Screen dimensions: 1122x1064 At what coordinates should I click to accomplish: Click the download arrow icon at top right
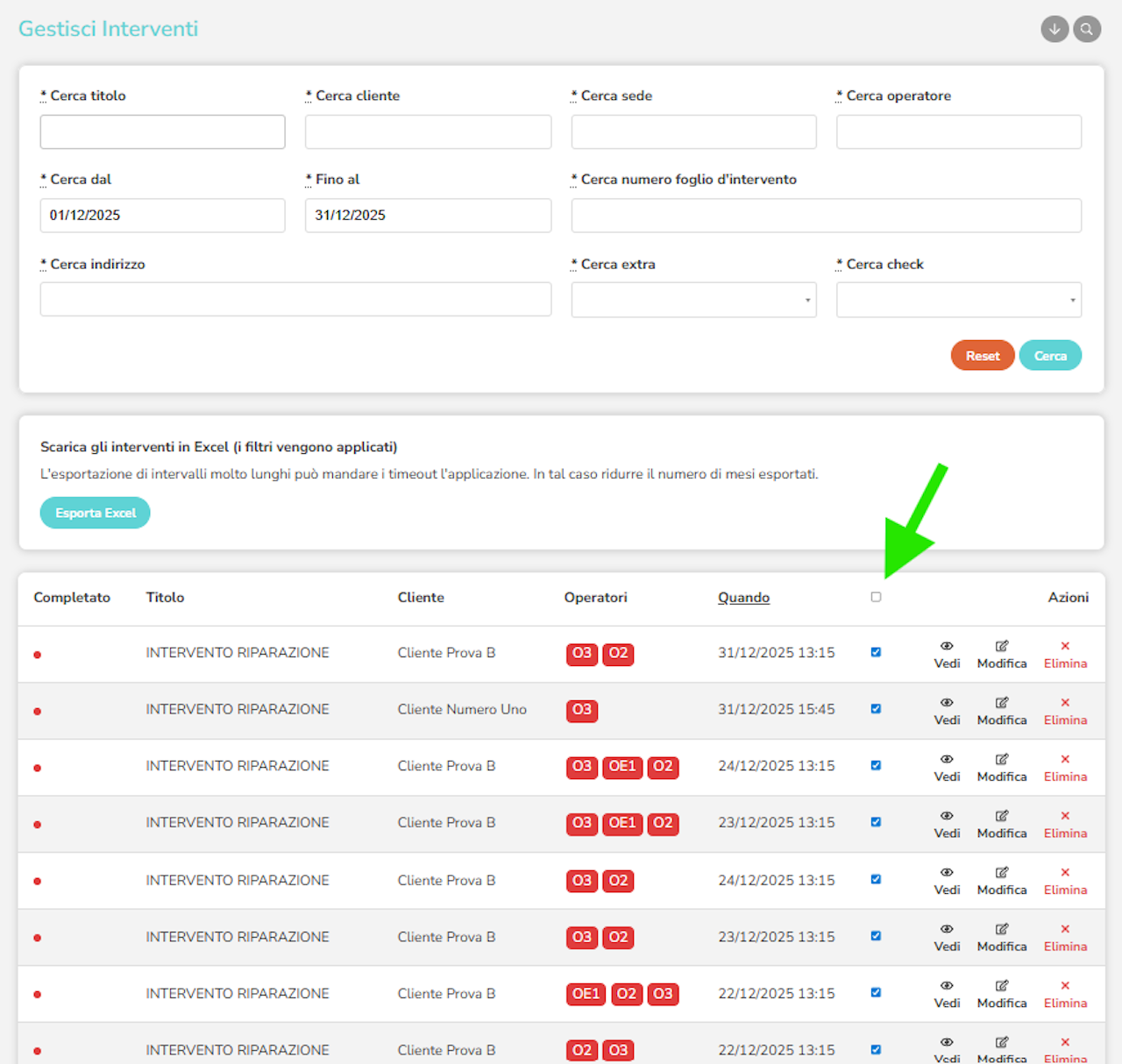pos(1055,29)
